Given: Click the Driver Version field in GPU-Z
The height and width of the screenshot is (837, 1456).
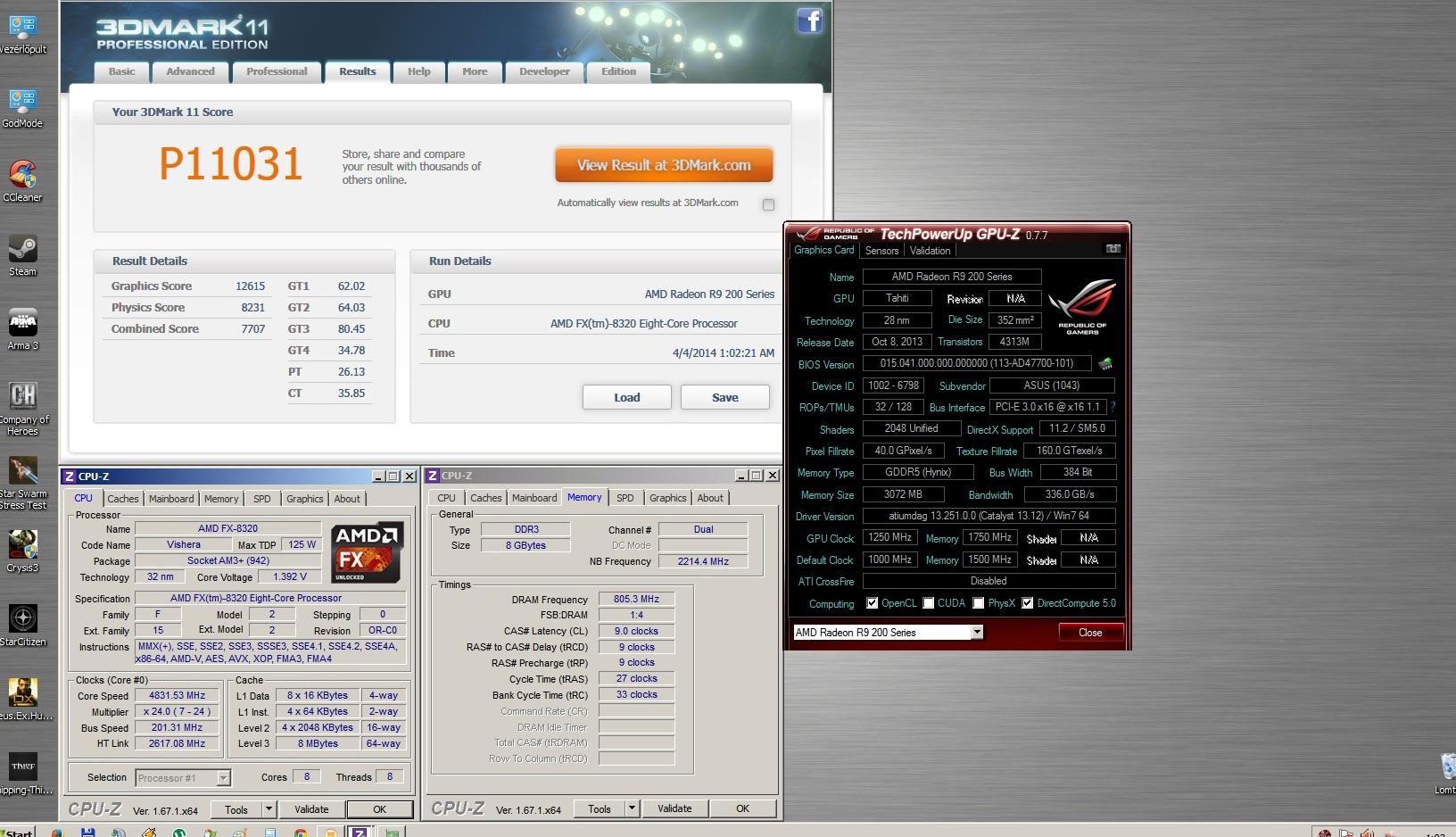Looking at the screenshot, I should [x=989, y=516].
